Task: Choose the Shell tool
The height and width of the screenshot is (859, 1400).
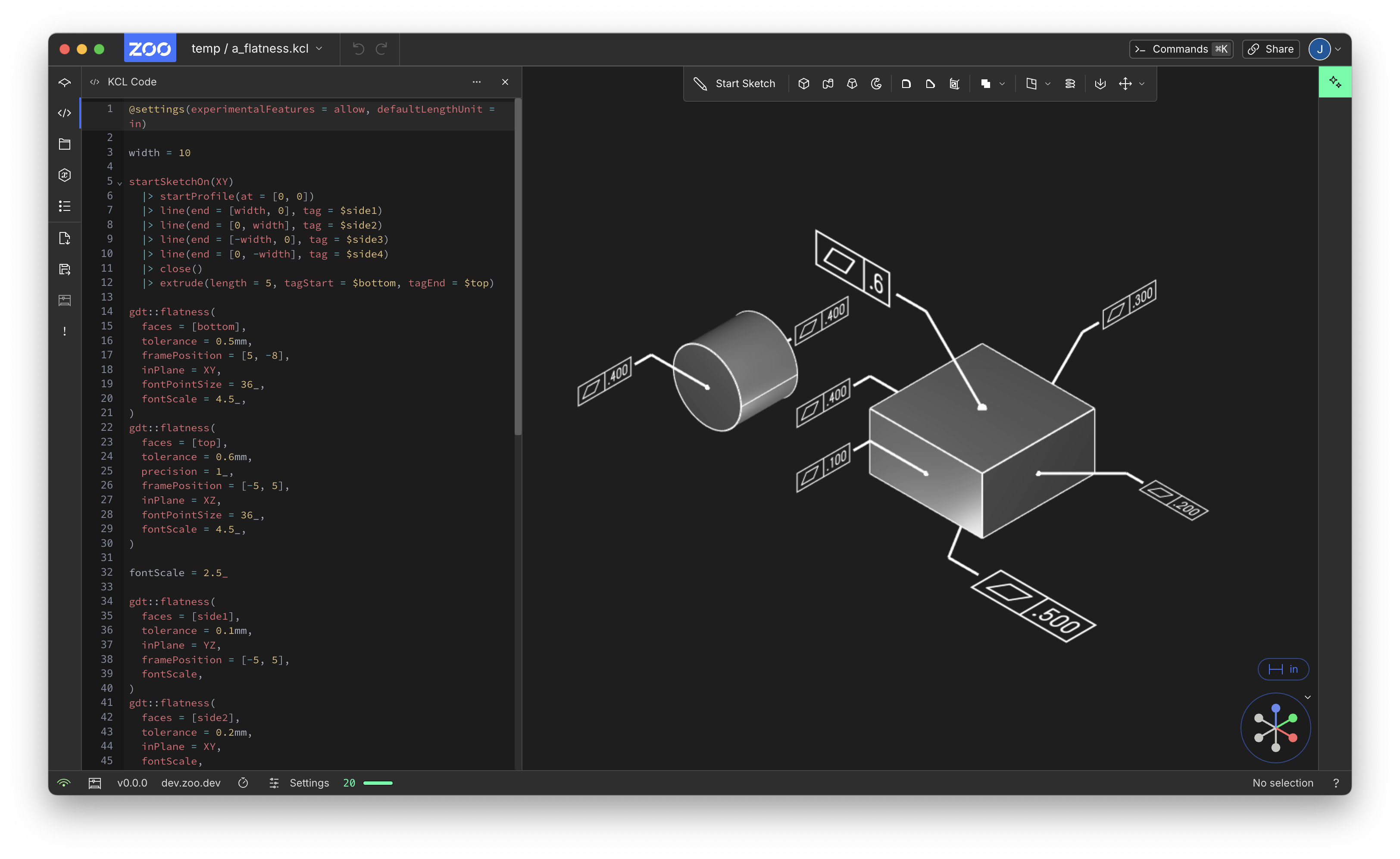Action: [x=955, y=84]
